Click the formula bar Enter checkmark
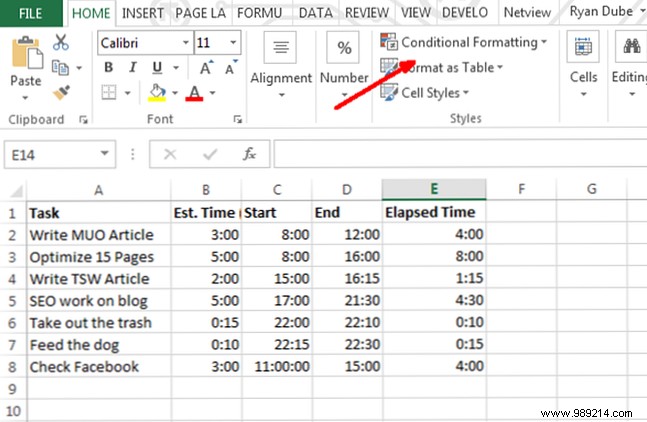 210,154
